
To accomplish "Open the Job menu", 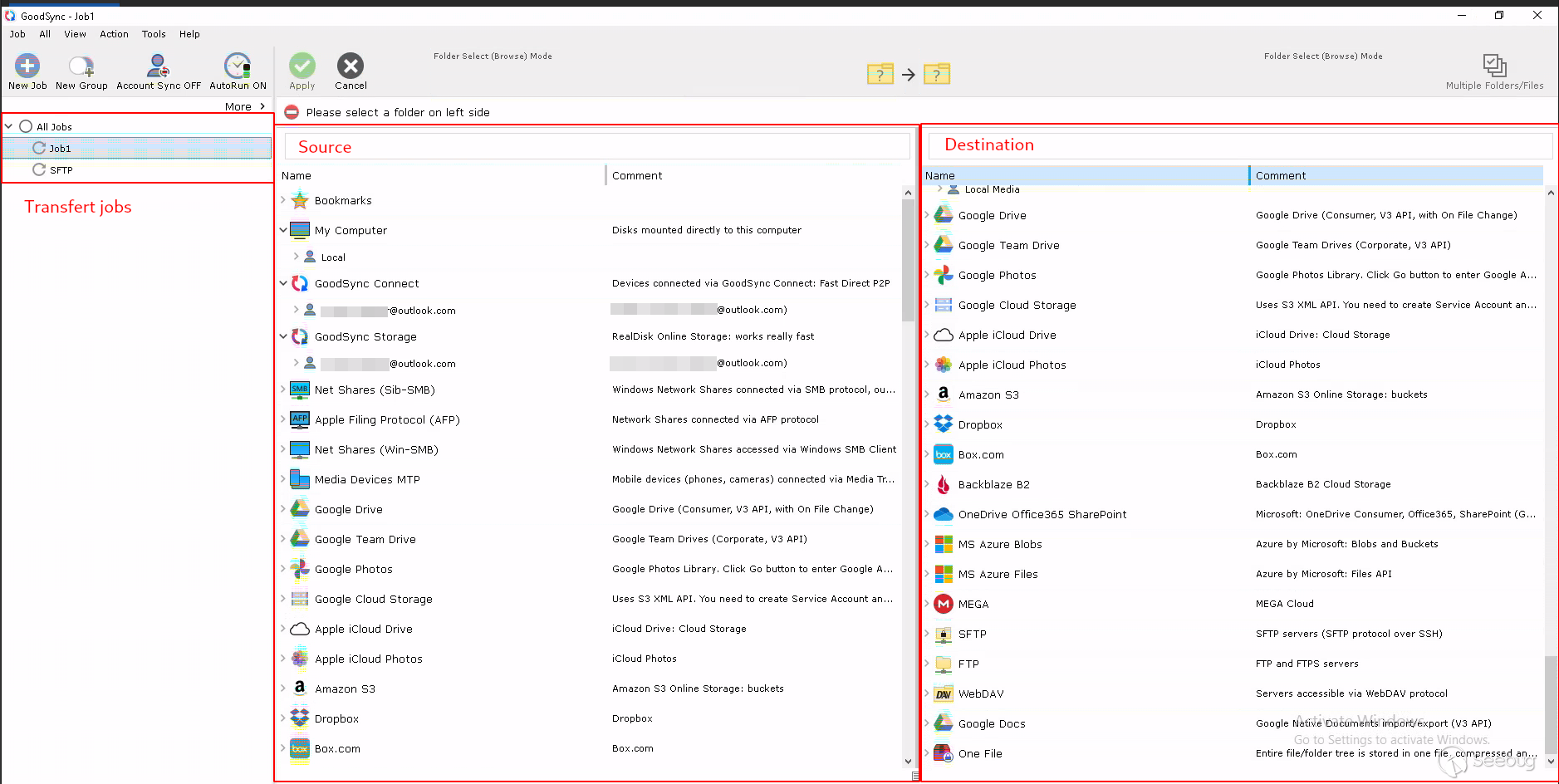I will pyautogui.click(x=17, y=34).
